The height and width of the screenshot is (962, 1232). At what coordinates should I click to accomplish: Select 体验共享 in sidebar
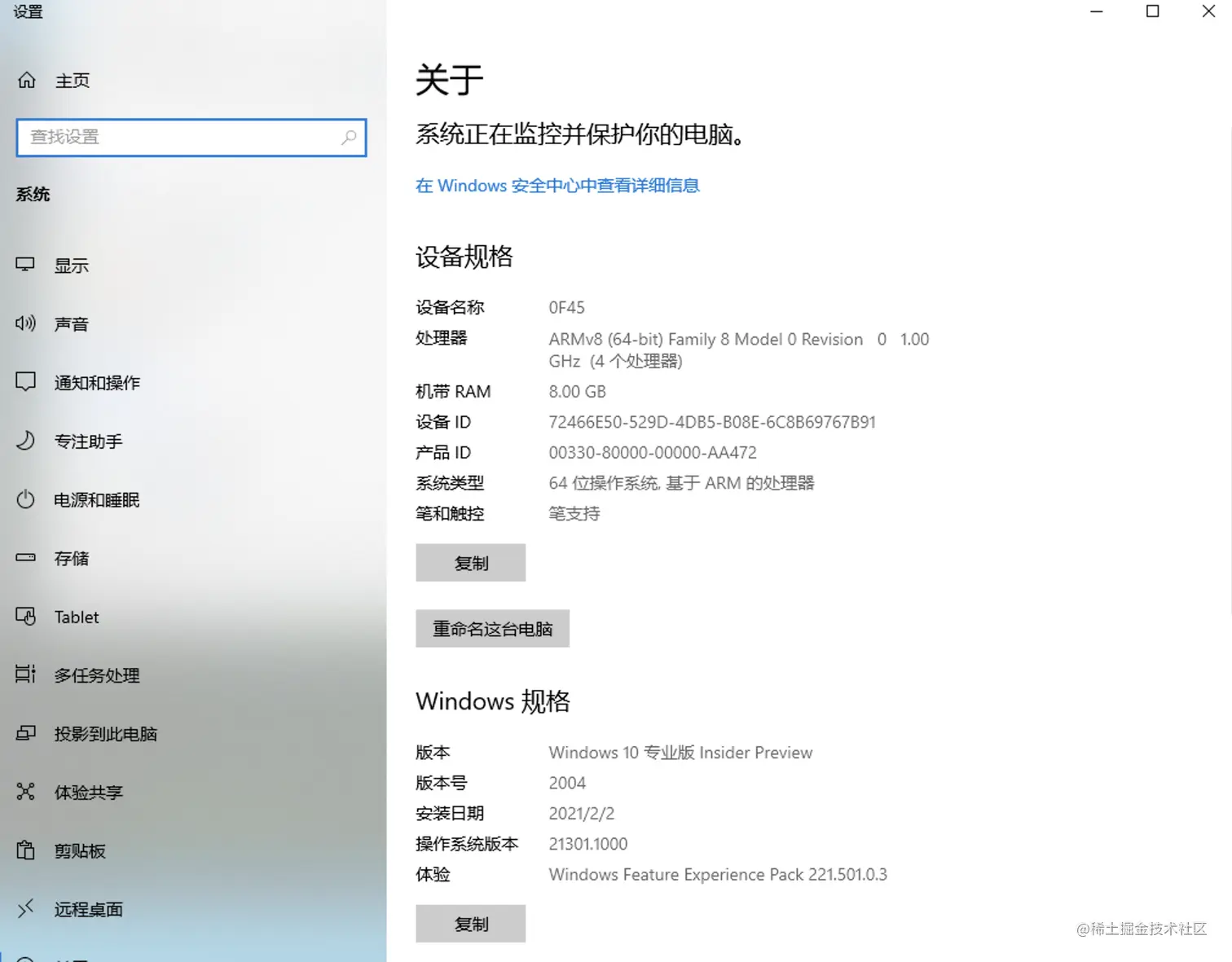pyautogui.click(x=89, y=793)
